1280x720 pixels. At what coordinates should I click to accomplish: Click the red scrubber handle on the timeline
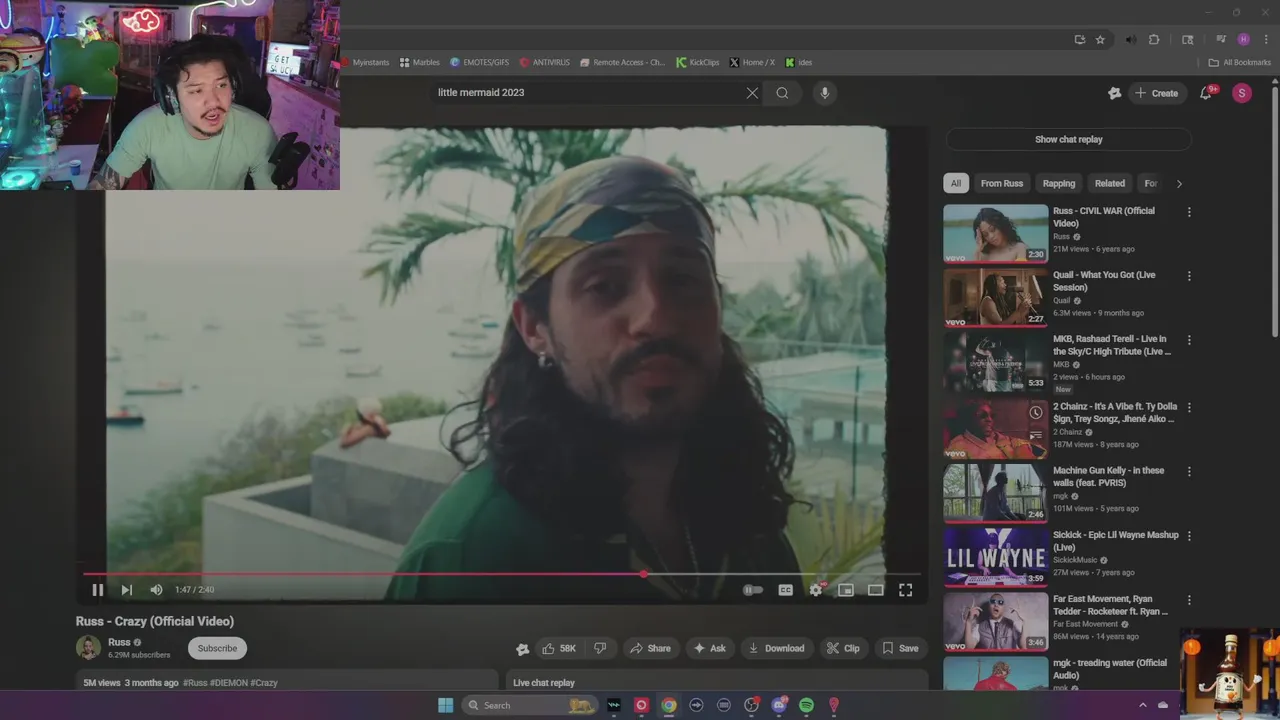tap(643, 574)
